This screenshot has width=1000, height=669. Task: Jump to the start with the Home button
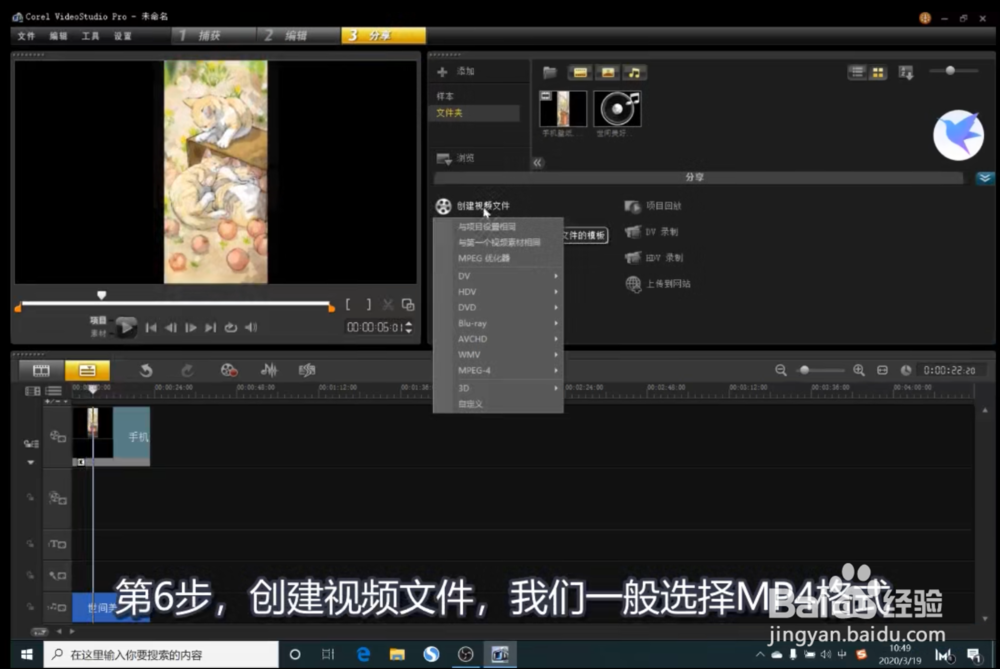(151, 328)
